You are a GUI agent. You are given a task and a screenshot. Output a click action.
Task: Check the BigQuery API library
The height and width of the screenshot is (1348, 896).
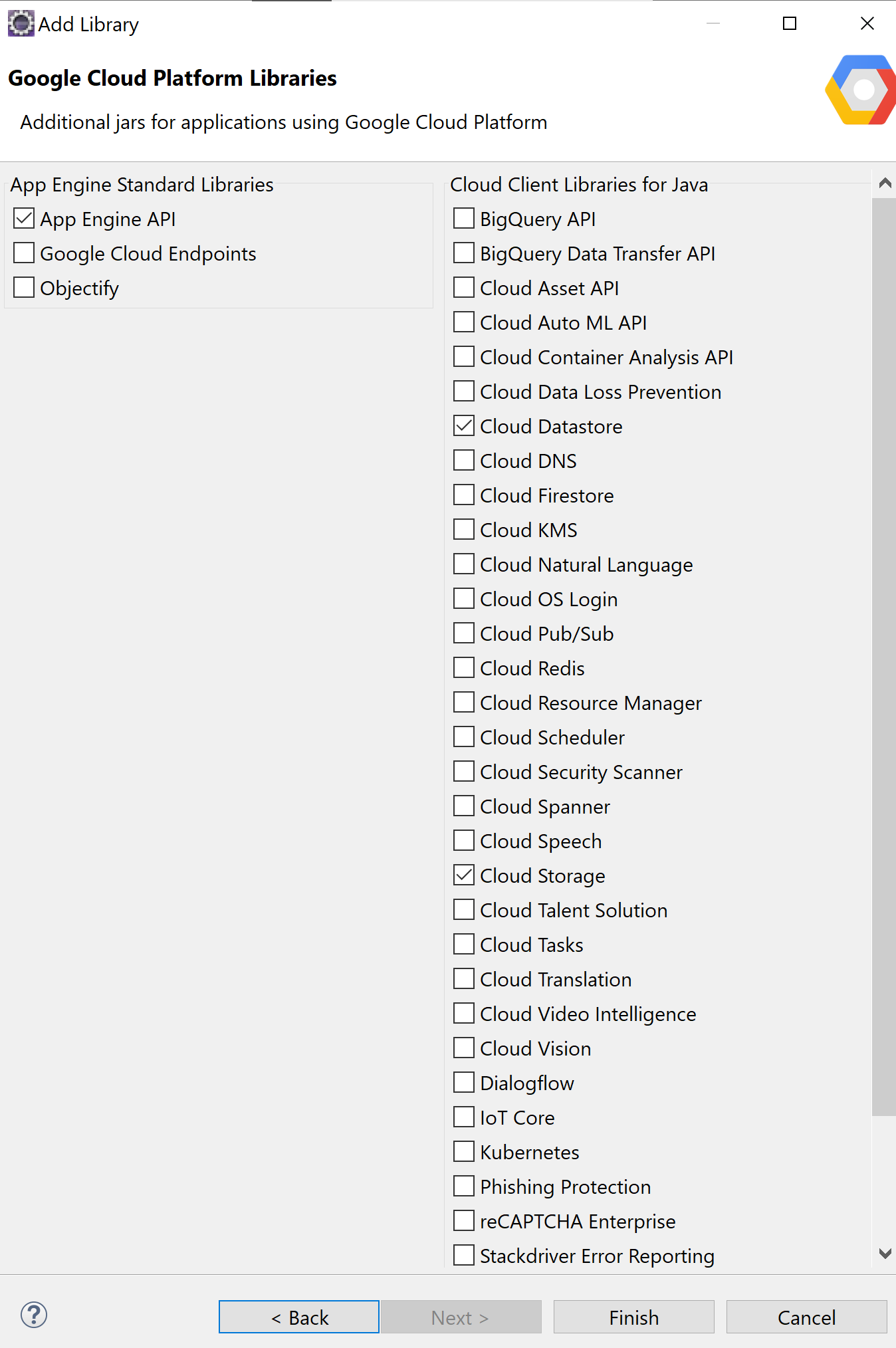[x=463, y=218]
